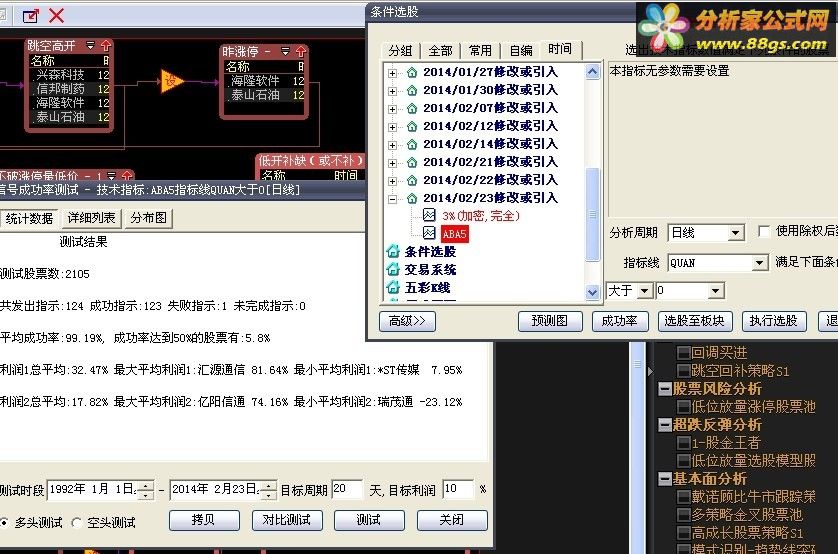Click the orange triangle node in the flow diagram

171,81
